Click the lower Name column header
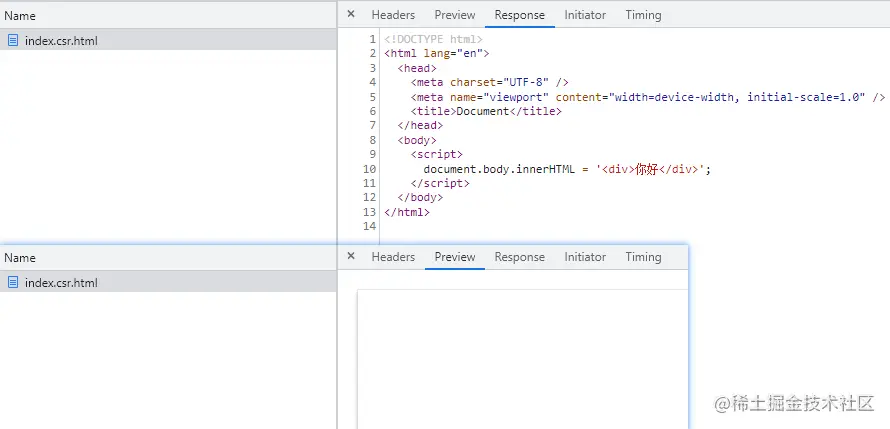This screenshot has height=429, width=890. point(168,257)
